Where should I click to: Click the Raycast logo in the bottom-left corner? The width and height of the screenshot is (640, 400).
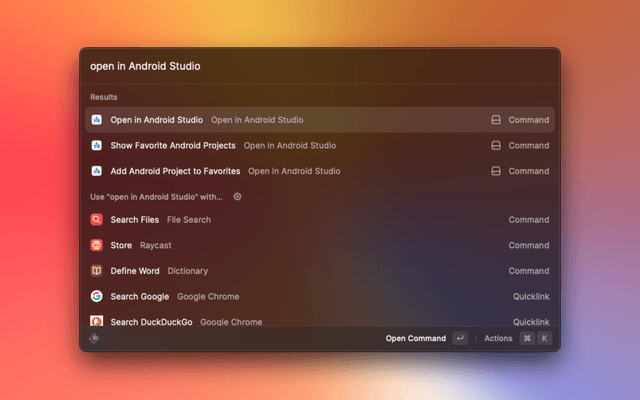click(x=94, y=338)
